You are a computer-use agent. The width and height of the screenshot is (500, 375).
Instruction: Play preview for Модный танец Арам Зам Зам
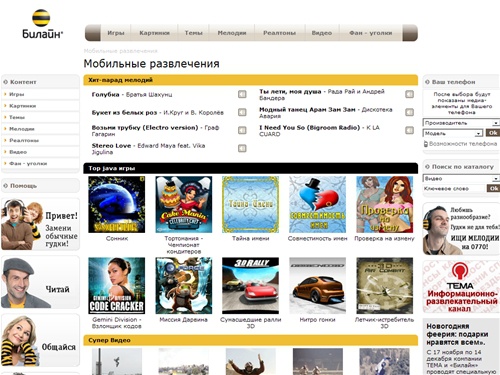pos(409,112)
